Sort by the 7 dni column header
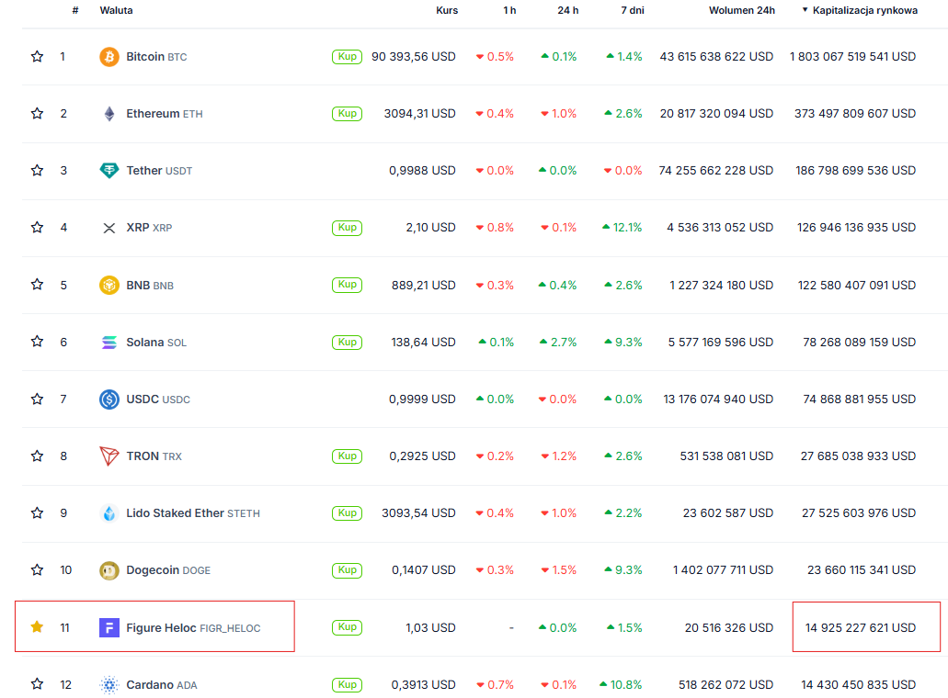The image size is (948, 698). tap(632, 10)
